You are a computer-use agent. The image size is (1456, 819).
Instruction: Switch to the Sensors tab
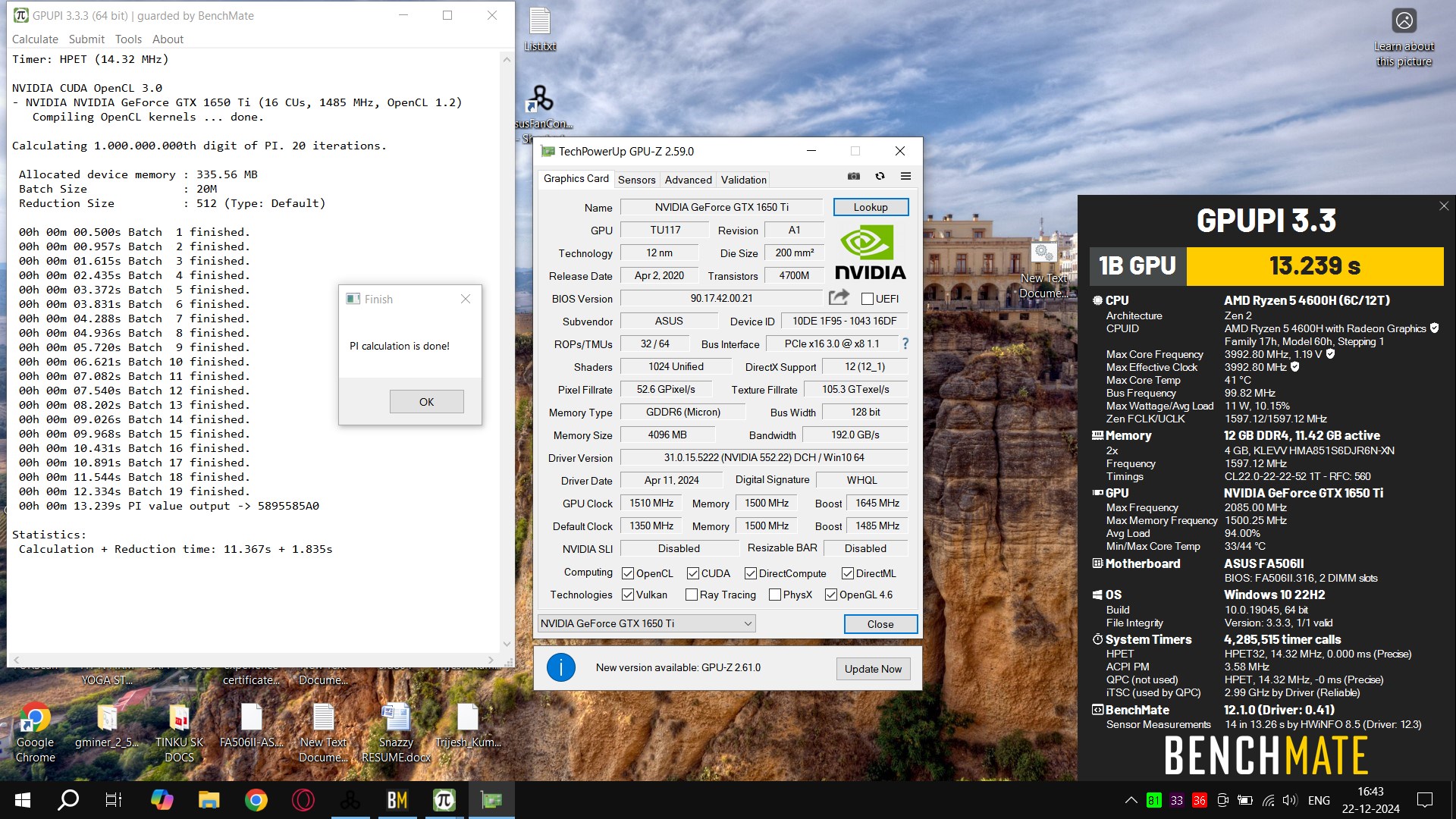point(636,180)
